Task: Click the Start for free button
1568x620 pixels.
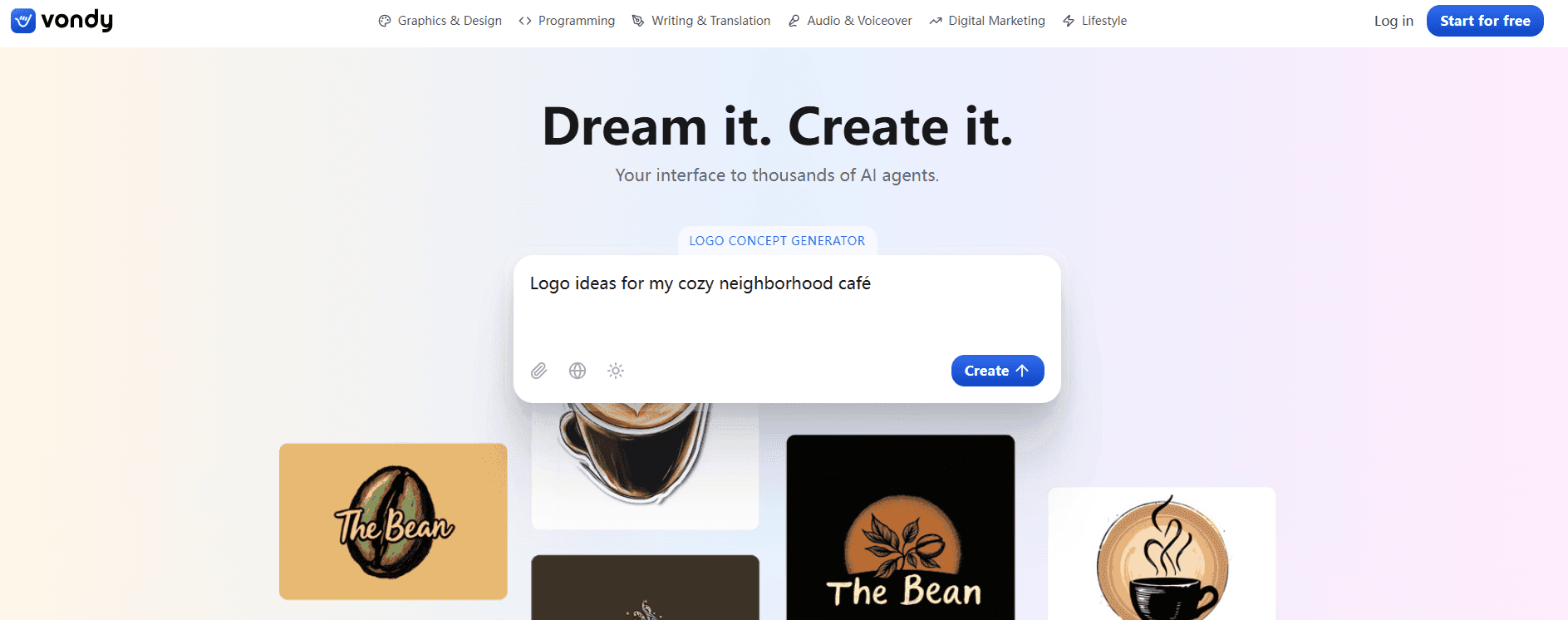Action: pos(1485,21)
